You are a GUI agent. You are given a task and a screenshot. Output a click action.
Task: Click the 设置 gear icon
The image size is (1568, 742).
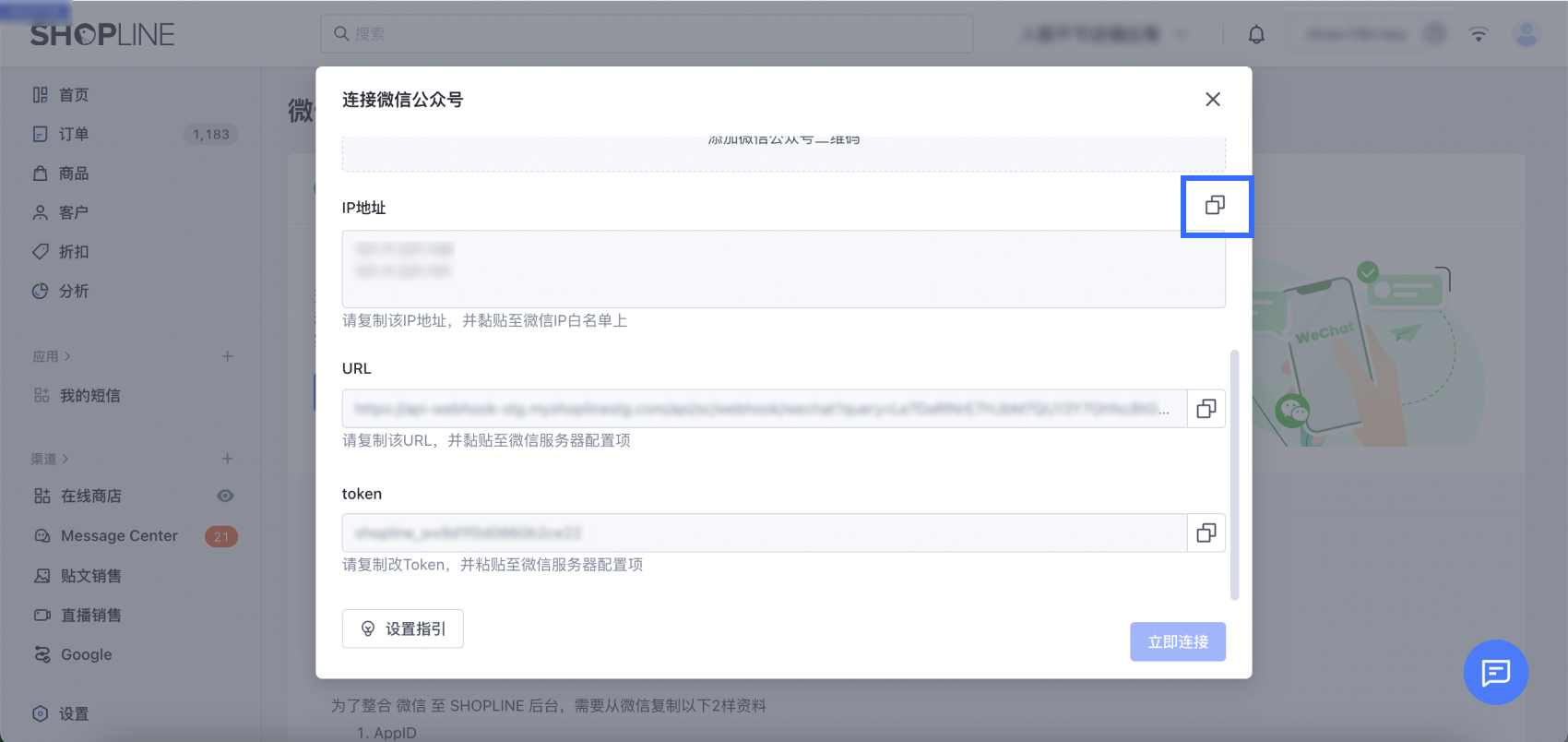point(41,713)
